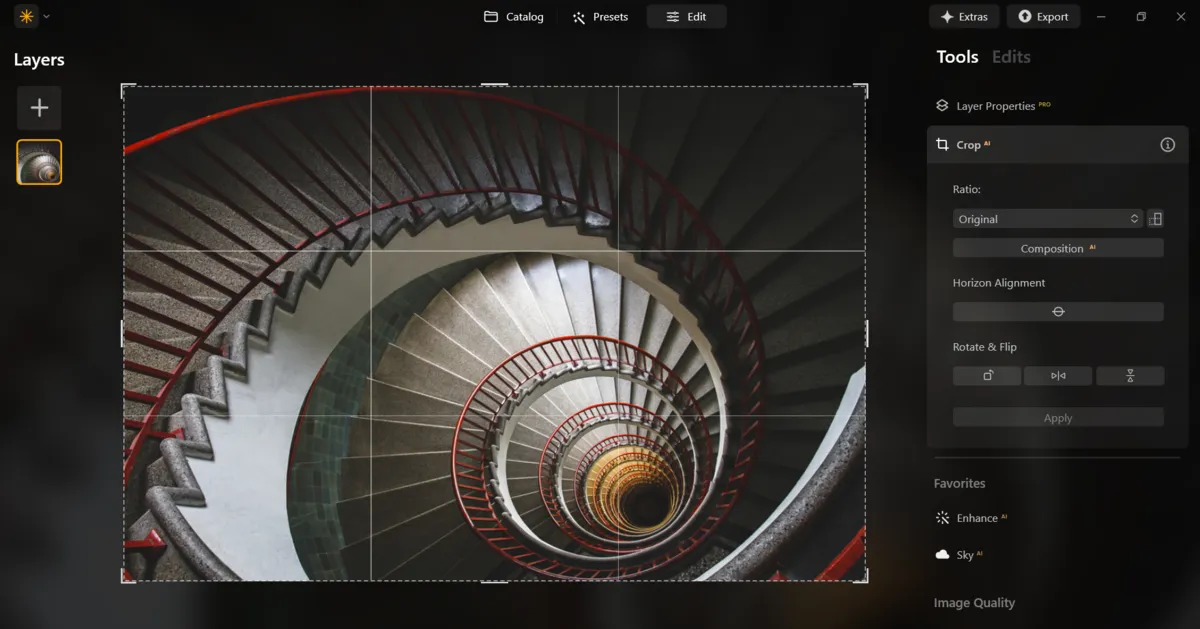Screen dimensions: 1200x629
Task: Flip the image horizontally
Action: point(1058,375)
